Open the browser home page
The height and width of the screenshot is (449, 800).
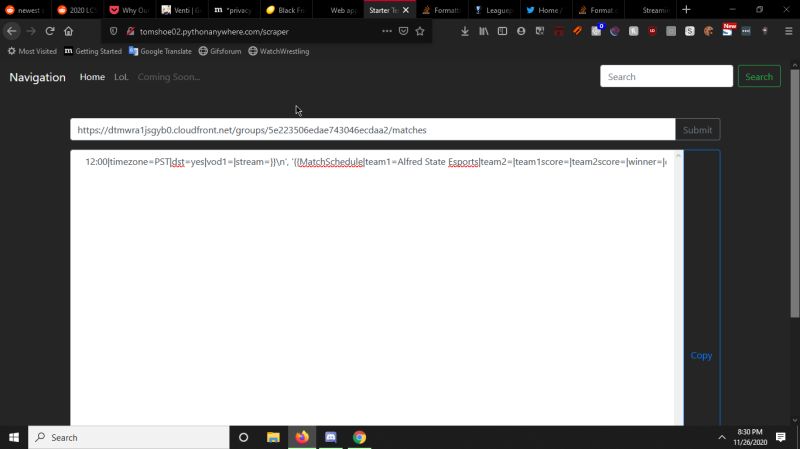[x=68, y=31]
